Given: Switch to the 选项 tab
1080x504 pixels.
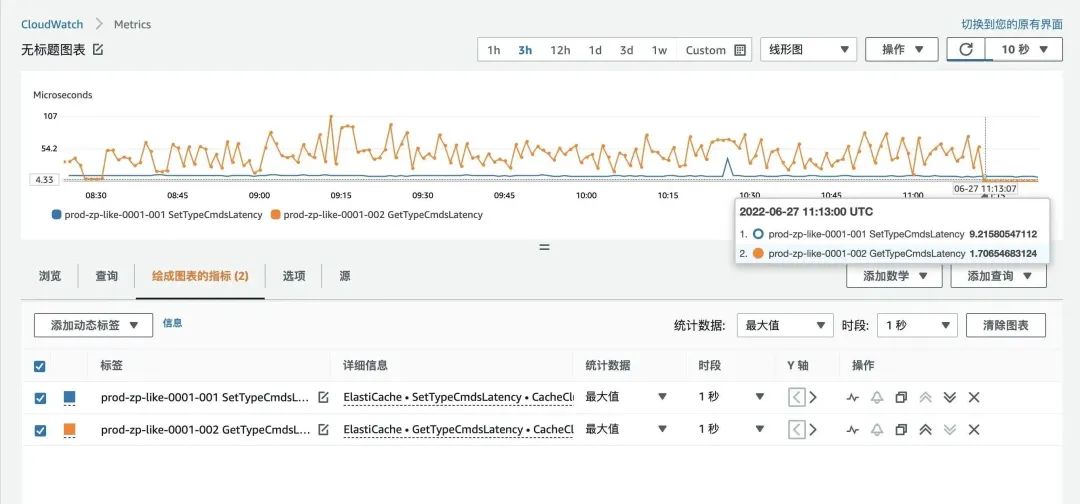Looking at the screenshot, I should coord(293,276).
